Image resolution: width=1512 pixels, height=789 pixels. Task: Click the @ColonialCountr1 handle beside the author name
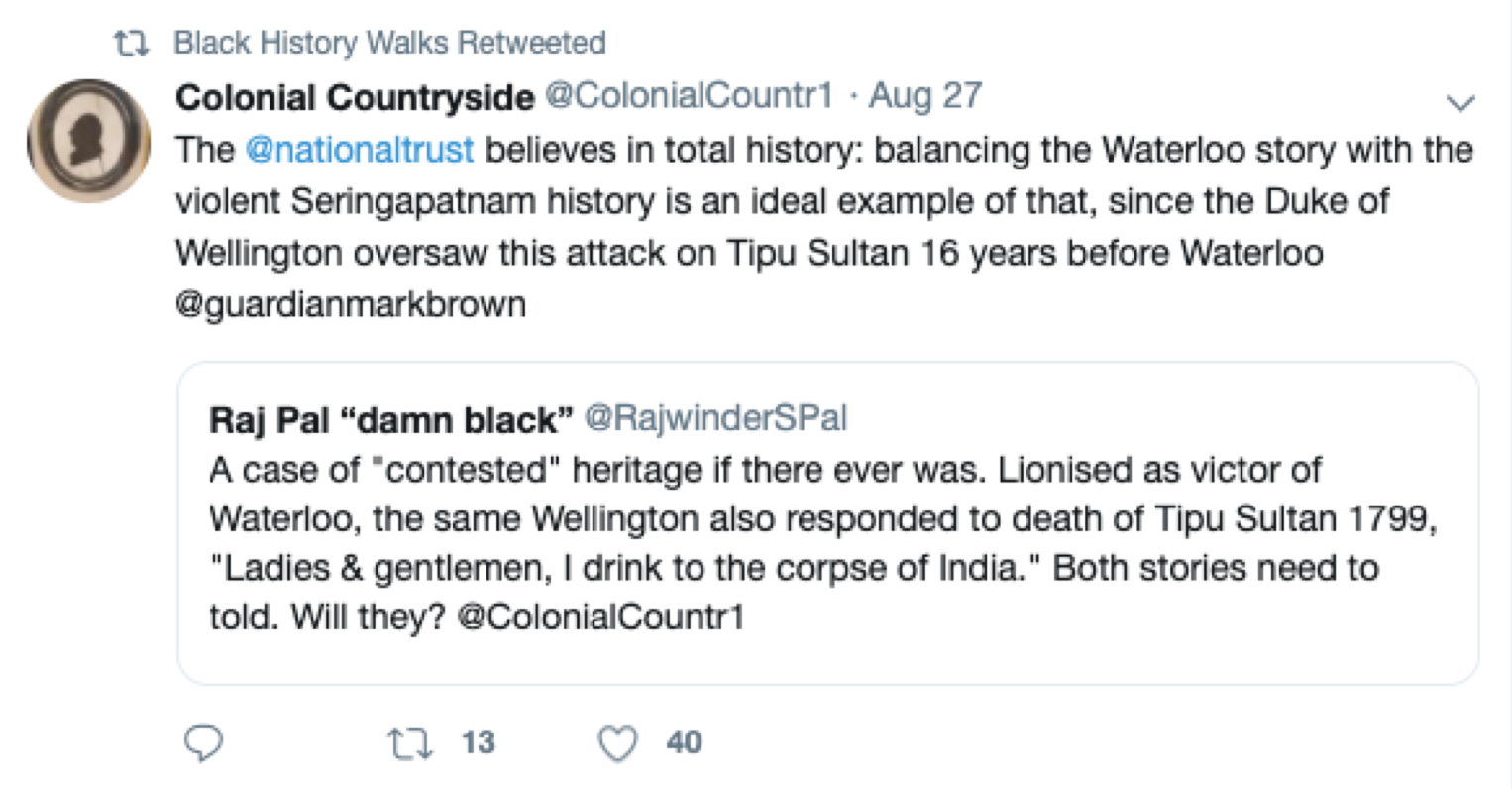[690, 96]
